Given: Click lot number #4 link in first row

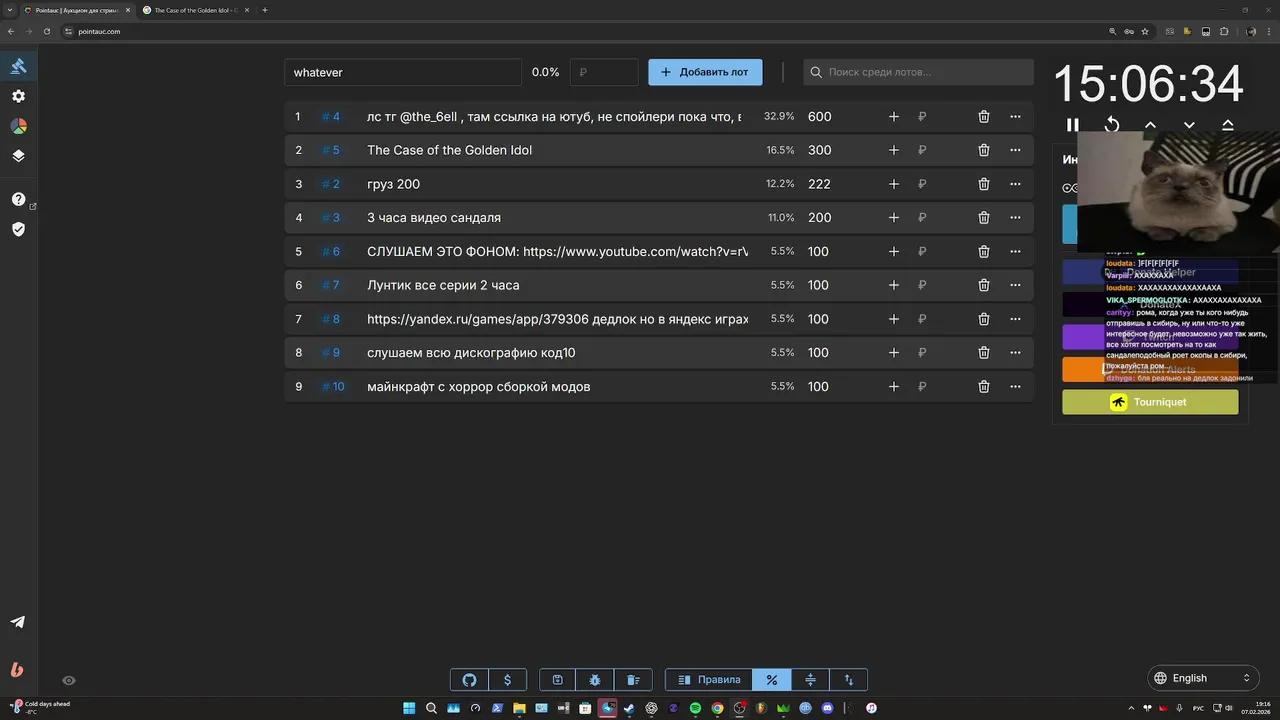Looking at the screenshot, I should click(x=331, y=117).
